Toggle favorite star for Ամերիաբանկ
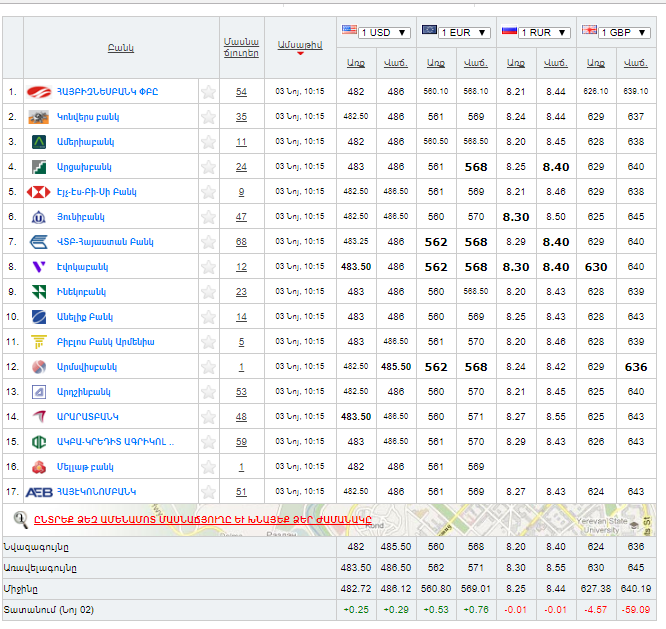This screenshot has width=666, height=629. point(209,142)
